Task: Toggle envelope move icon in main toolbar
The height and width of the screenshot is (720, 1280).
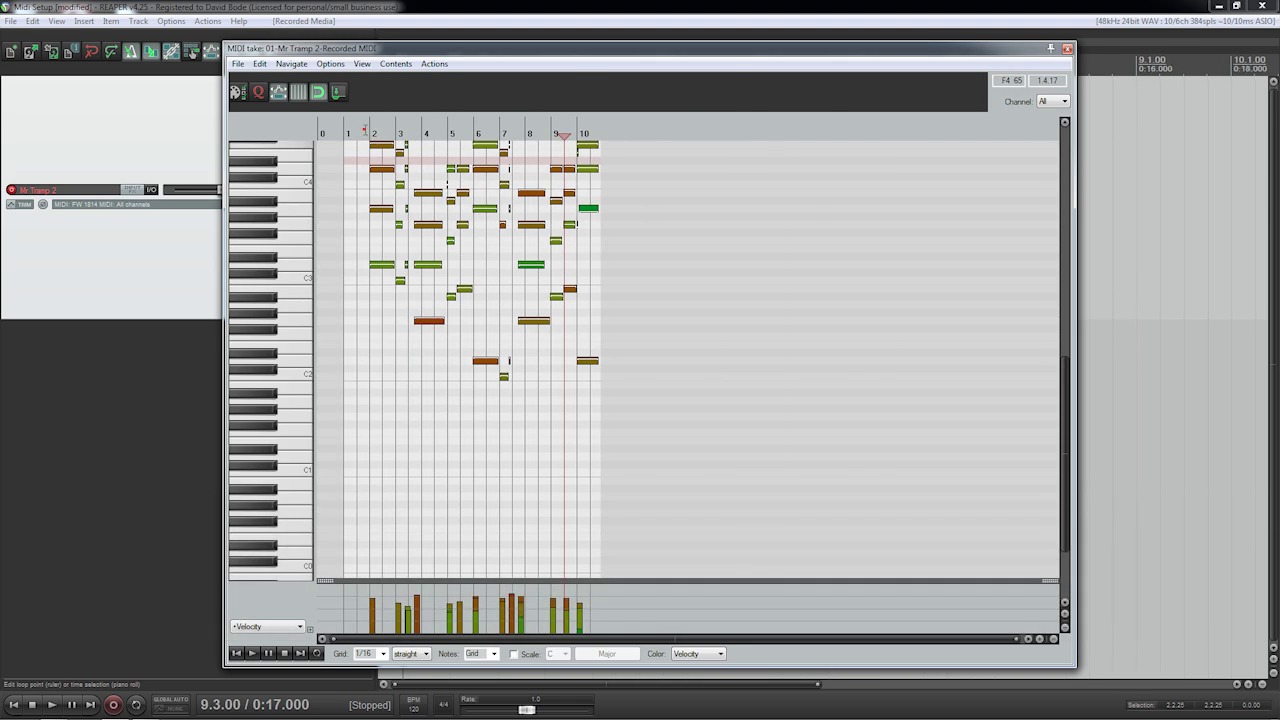Action: 211,51
